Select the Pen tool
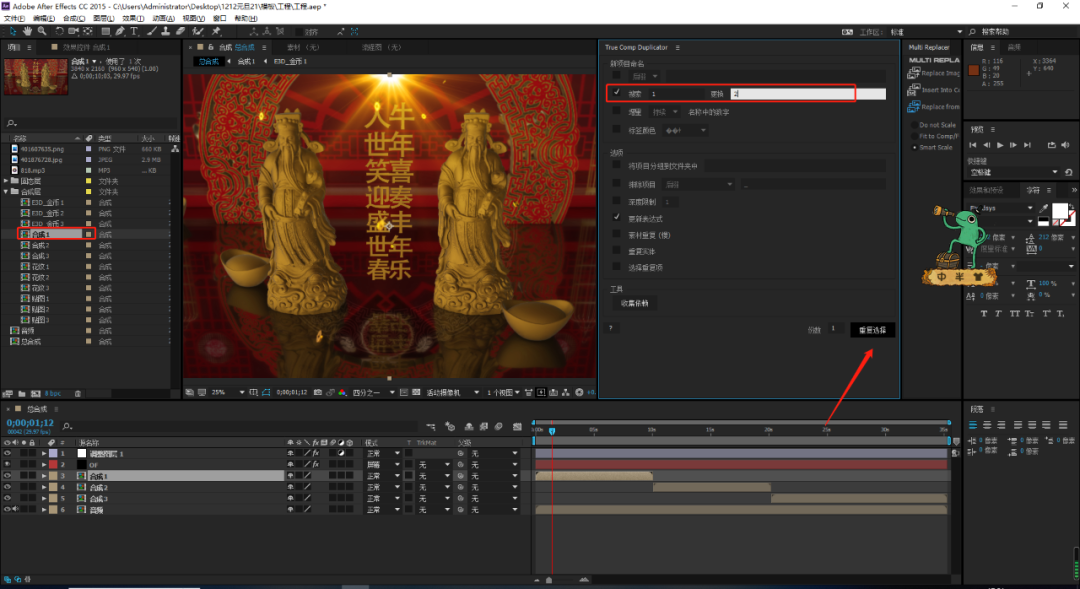The height and width of the screenshot is (589, 1080). point(120,32)
